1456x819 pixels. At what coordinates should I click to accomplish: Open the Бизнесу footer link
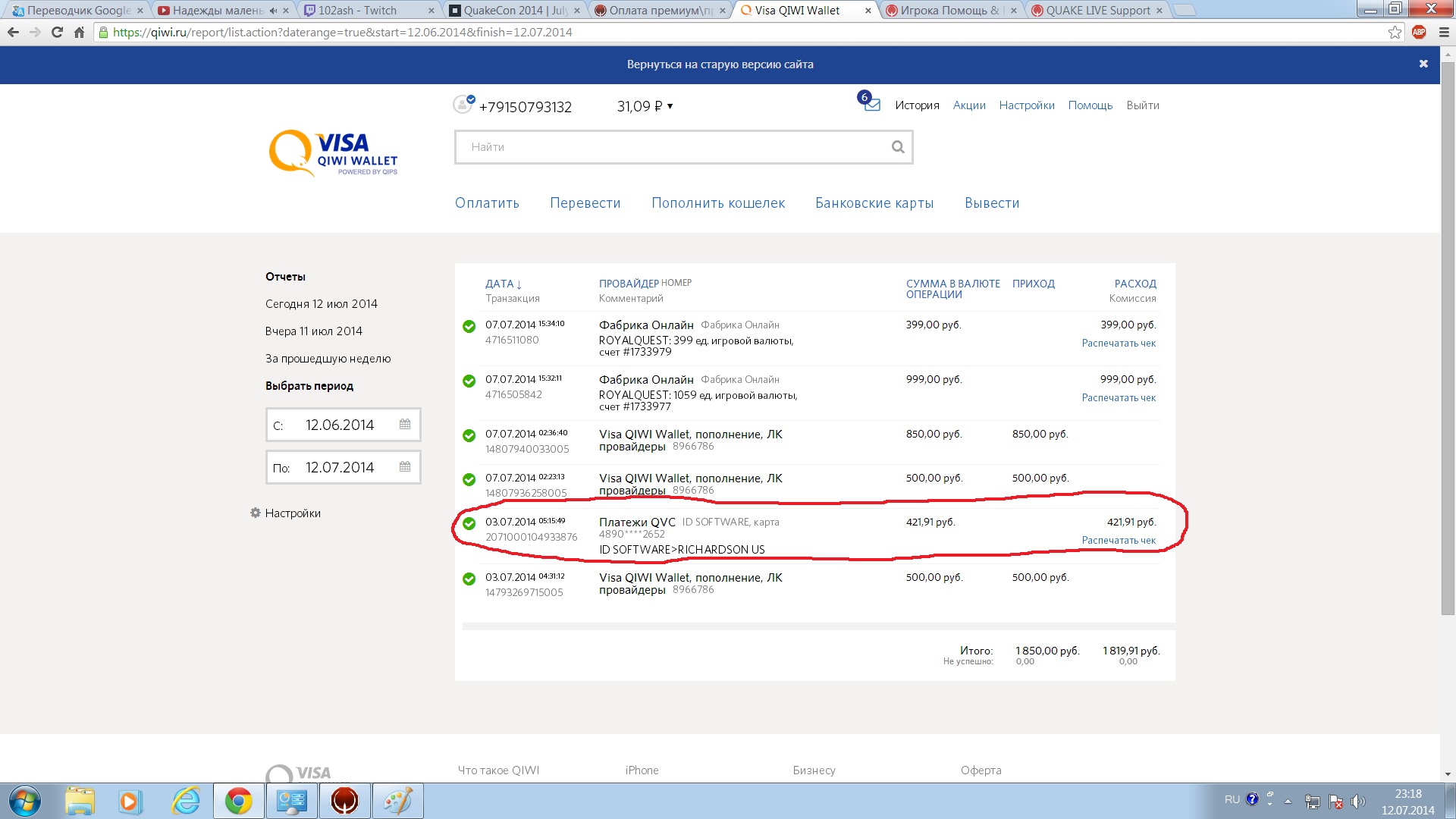point(814,770)
